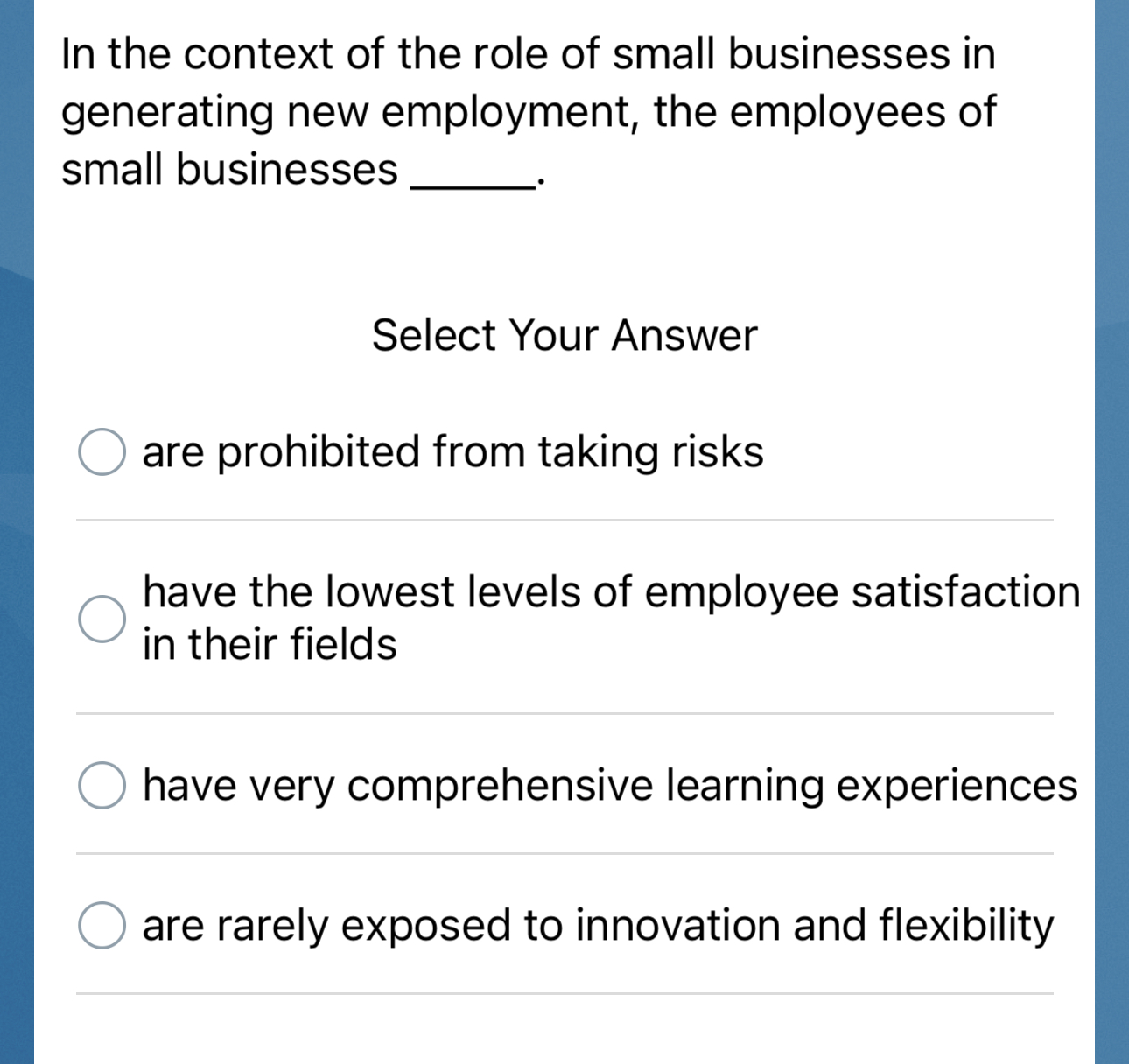The image size is (1129, 1064).
Task: Click the words 'in their fields'
Action: click(x=269, y=644)
